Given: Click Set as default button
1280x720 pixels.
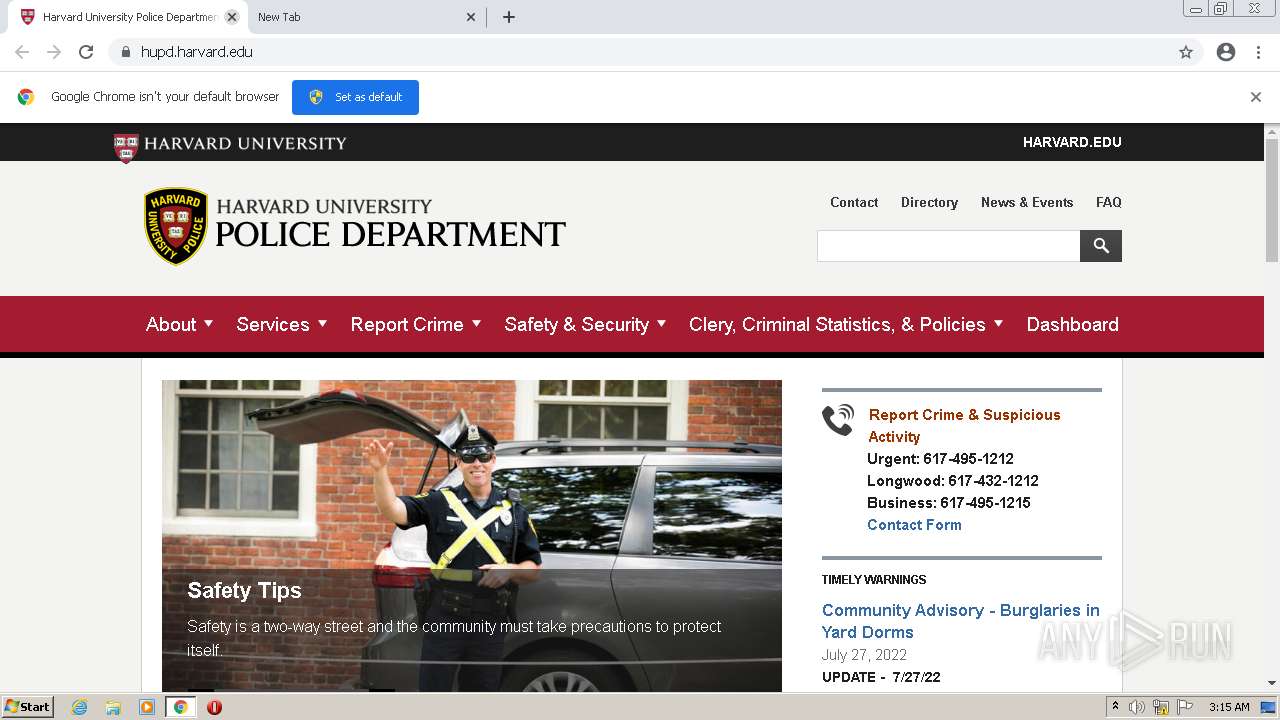Looking at the screenshot, I should pyautogui.click(x=355, y=97).
